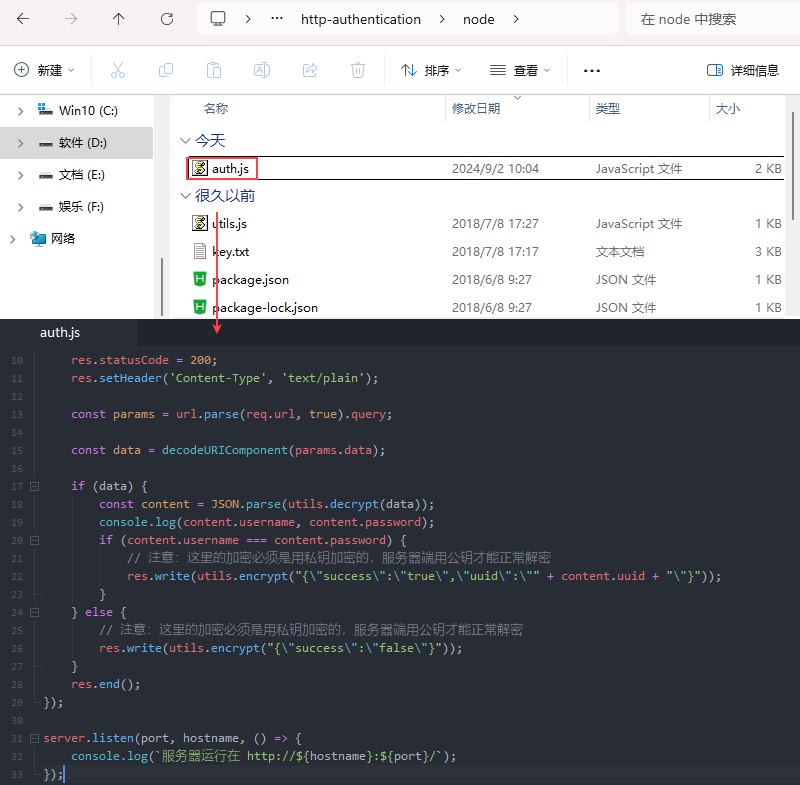The height and width of the screenshot is (785, 800).
Task: Open chevron after http-authentication breadcrumb
Action: (442, 19)
